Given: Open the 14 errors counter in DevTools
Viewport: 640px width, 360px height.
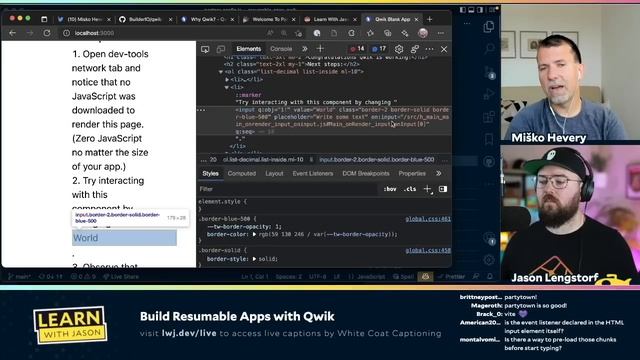Looking at the screenshot, I should [x=357, y=49].
